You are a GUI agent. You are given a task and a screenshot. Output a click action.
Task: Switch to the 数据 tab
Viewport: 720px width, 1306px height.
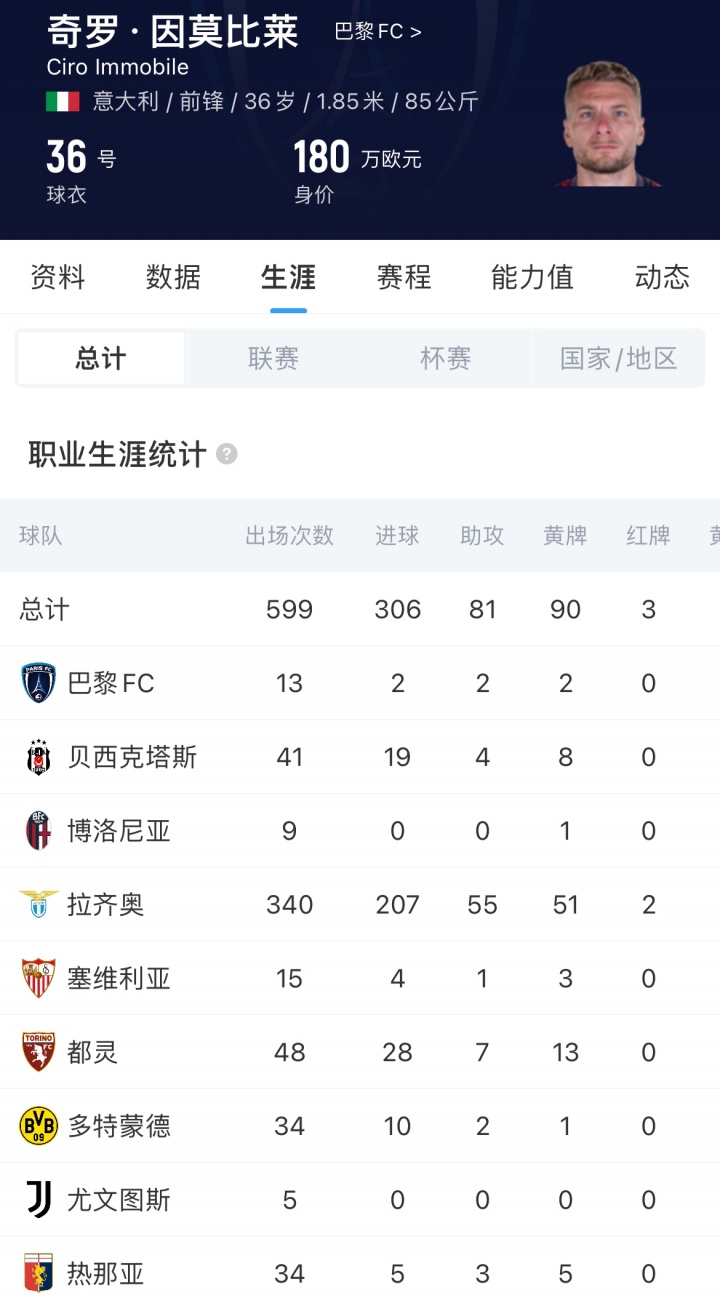click(173, 277)
